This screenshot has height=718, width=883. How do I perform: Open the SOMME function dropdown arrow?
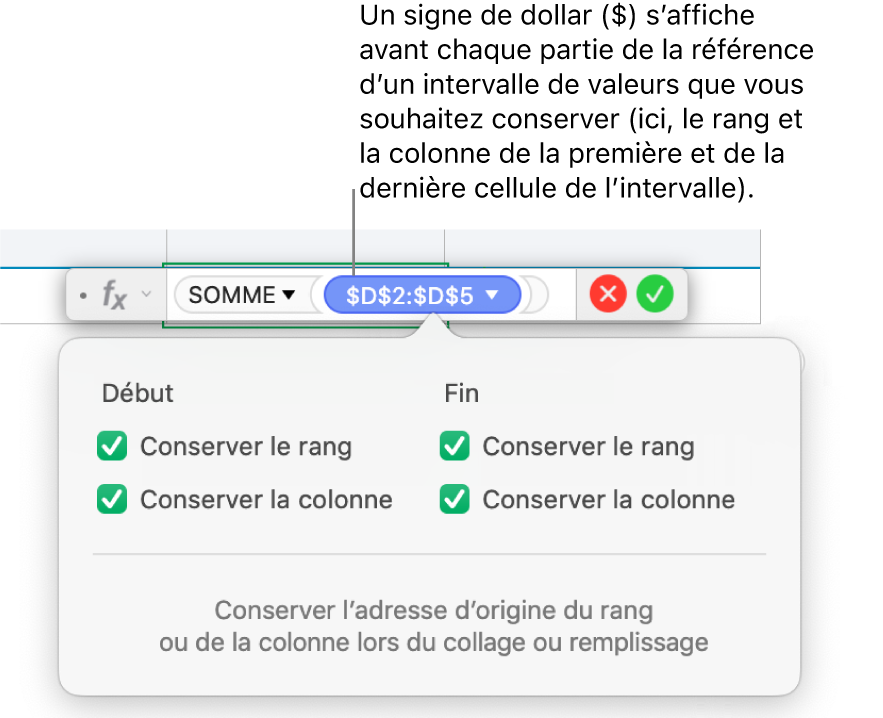(x=289, y=295)
